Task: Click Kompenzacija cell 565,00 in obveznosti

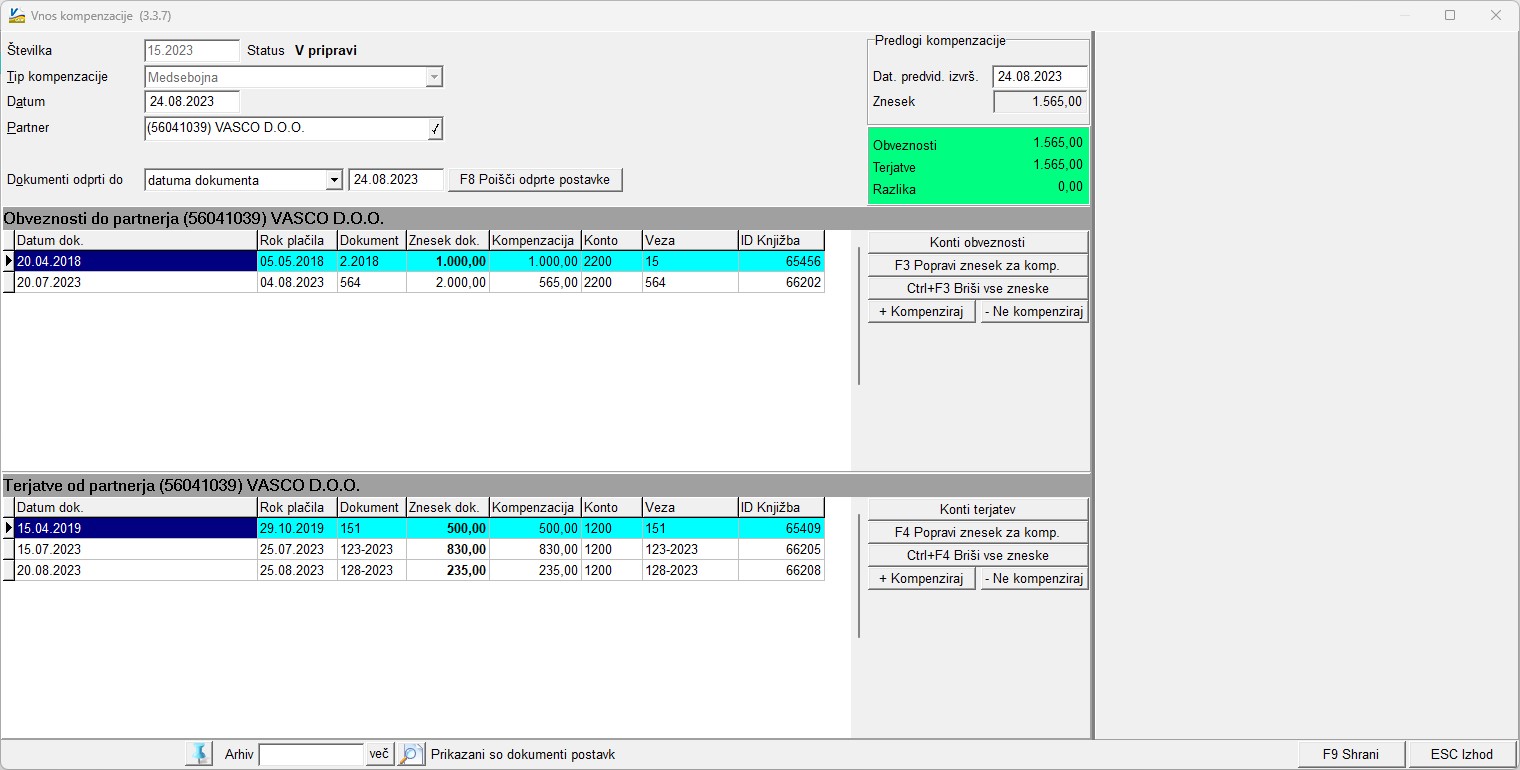Action: pos(535,282)
